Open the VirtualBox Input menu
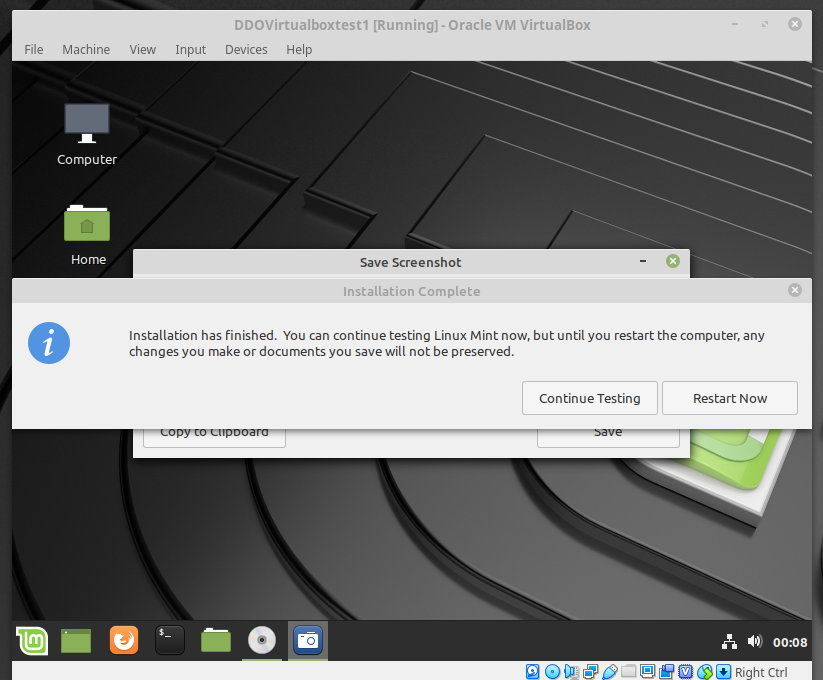The width and height of the screenshot is (823, 680). (191, 49)
